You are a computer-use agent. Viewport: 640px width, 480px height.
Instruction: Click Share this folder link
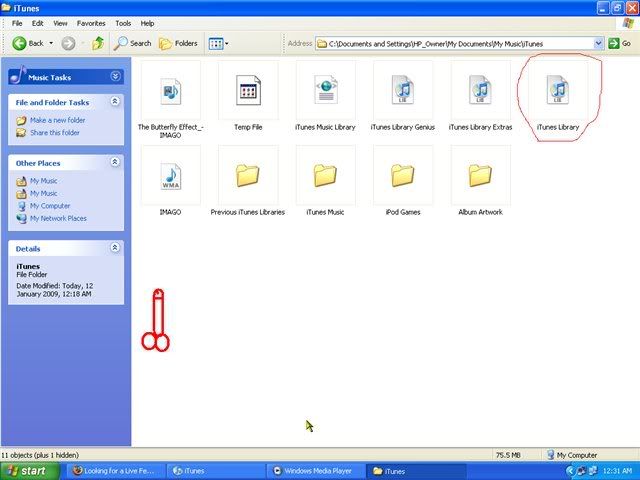coord(55,133)
